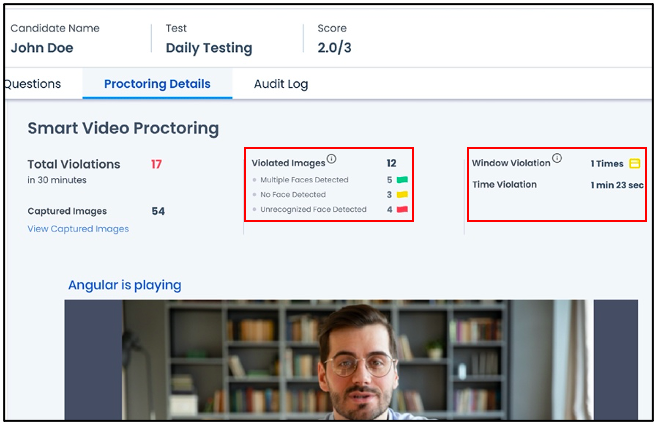The height and width of the screenshot is (426, 659).
Task: Click info icon beside Violated Images
Action: pos(331,159)
